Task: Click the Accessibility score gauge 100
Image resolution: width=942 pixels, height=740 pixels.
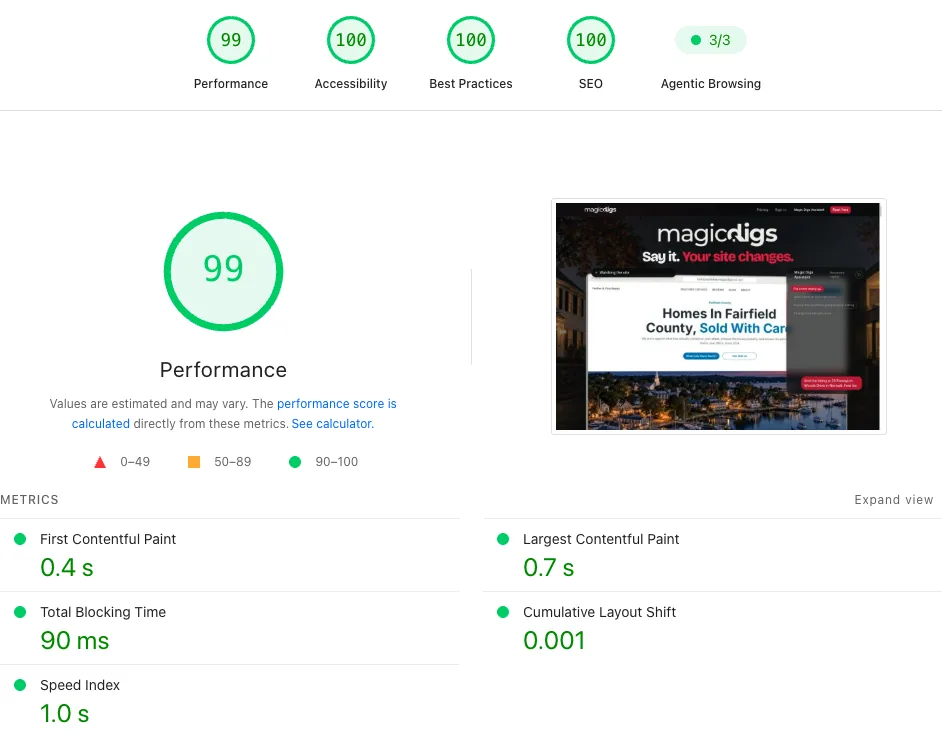Action: tap(351, 40)
